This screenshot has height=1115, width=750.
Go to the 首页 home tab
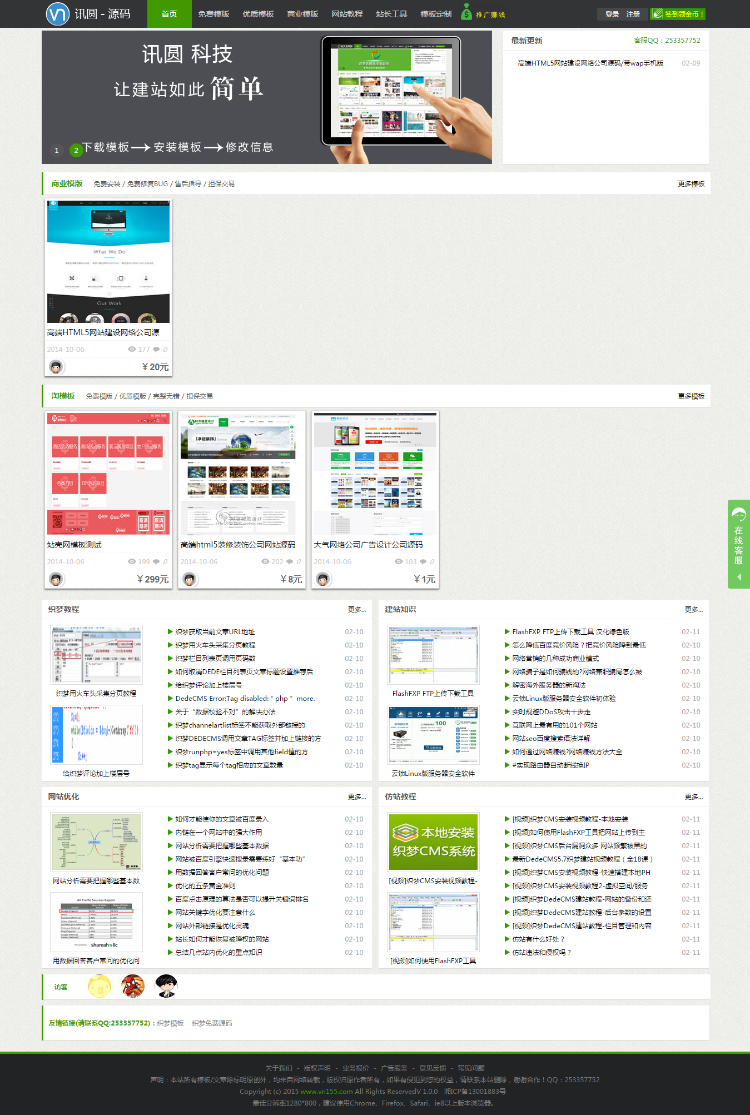(169, 14)
